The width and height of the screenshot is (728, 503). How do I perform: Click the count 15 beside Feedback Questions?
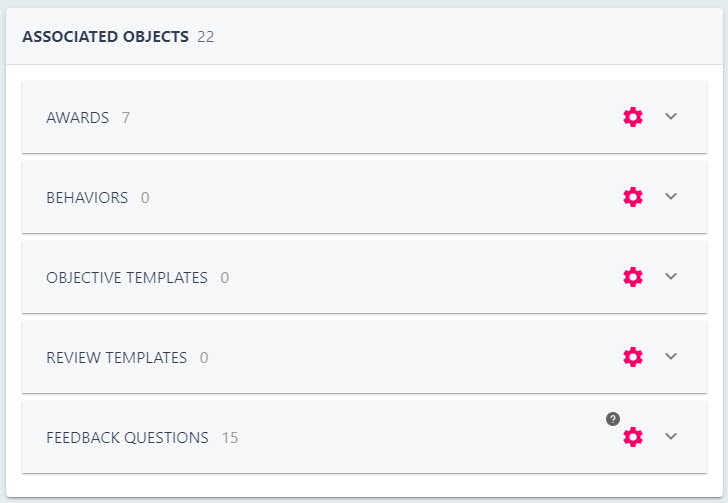tap(230, 438)
